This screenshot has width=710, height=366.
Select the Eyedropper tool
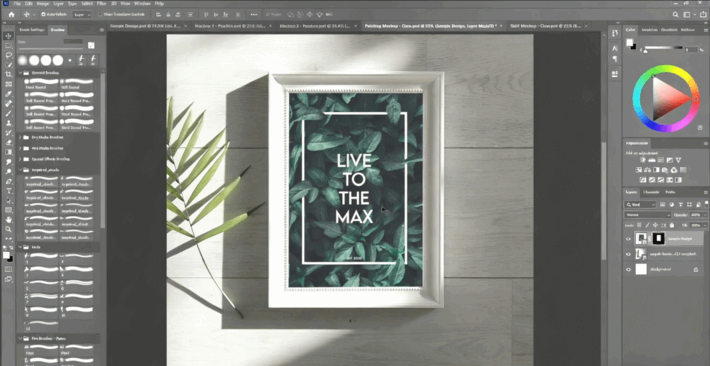pos(8,94)
